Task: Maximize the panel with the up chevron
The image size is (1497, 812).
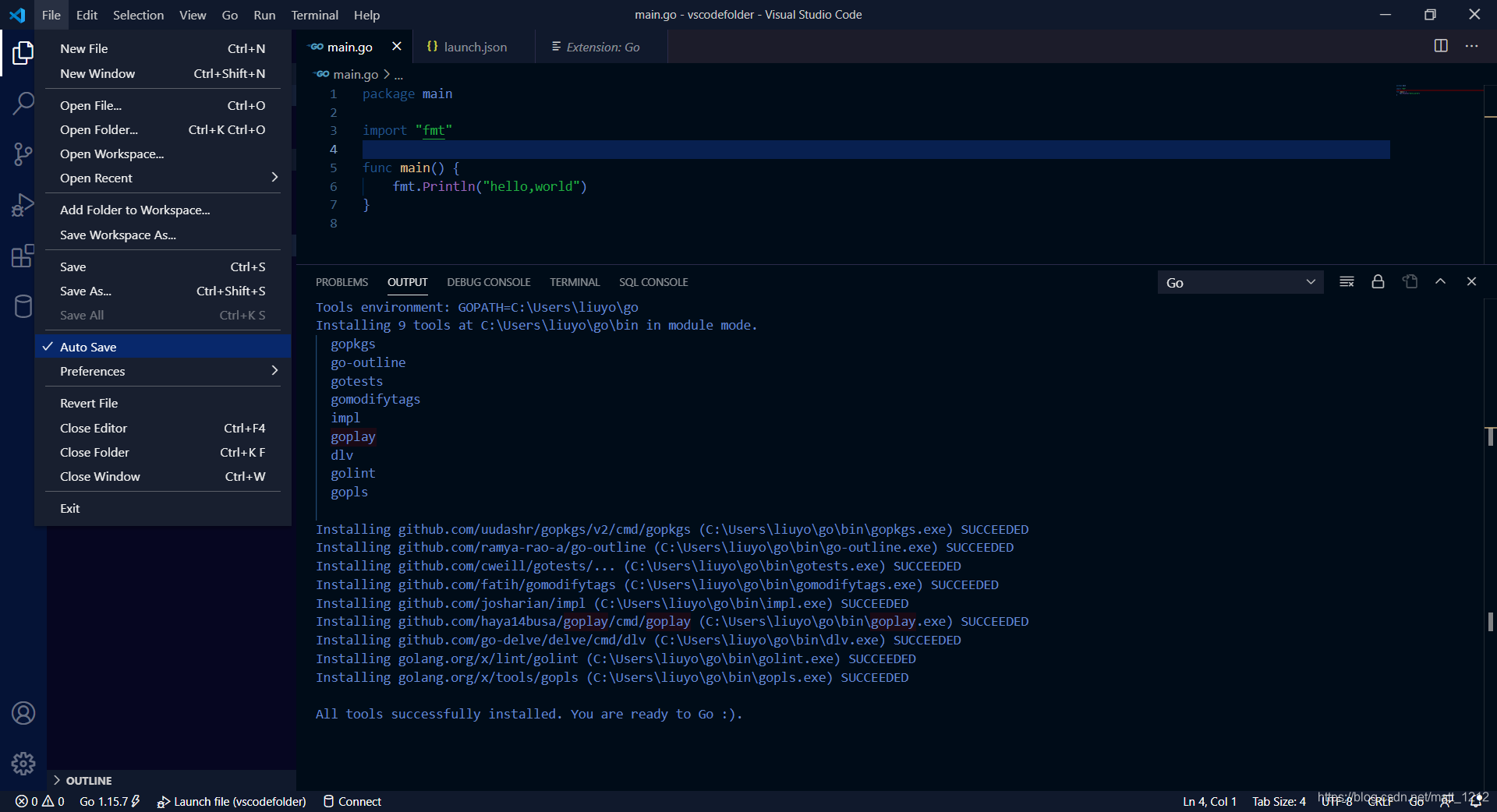Action: [1440, 282]
